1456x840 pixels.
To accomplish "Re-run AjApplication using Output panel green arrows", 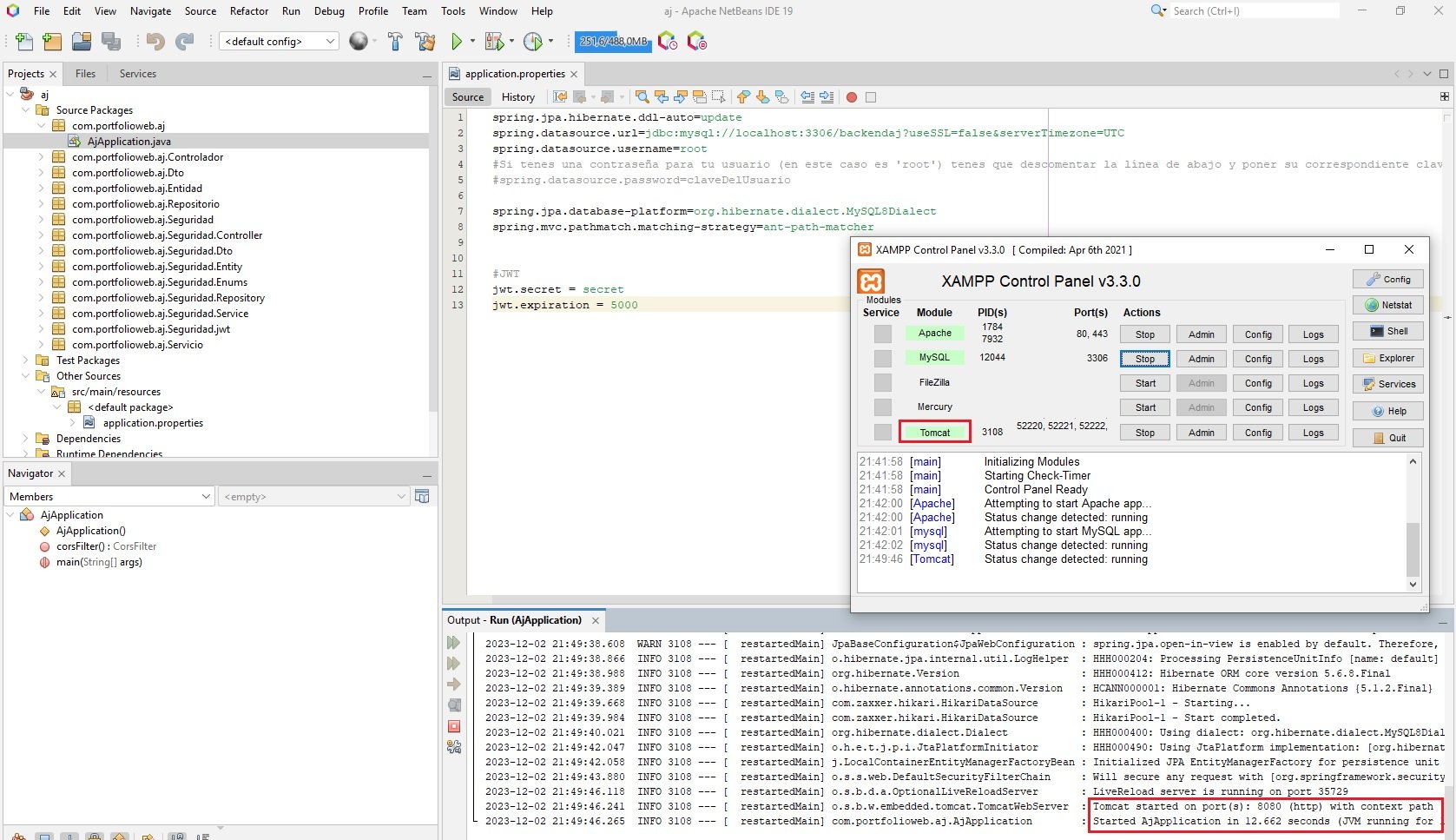I will click(x=453, y=643).
